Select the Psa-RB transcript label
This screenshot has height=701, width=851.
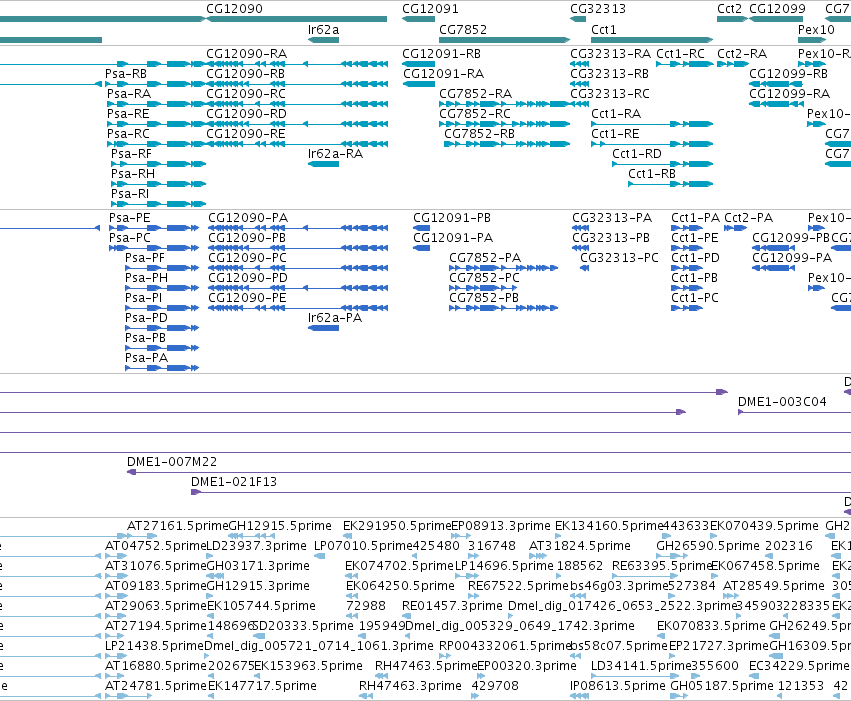coord(126,74)
